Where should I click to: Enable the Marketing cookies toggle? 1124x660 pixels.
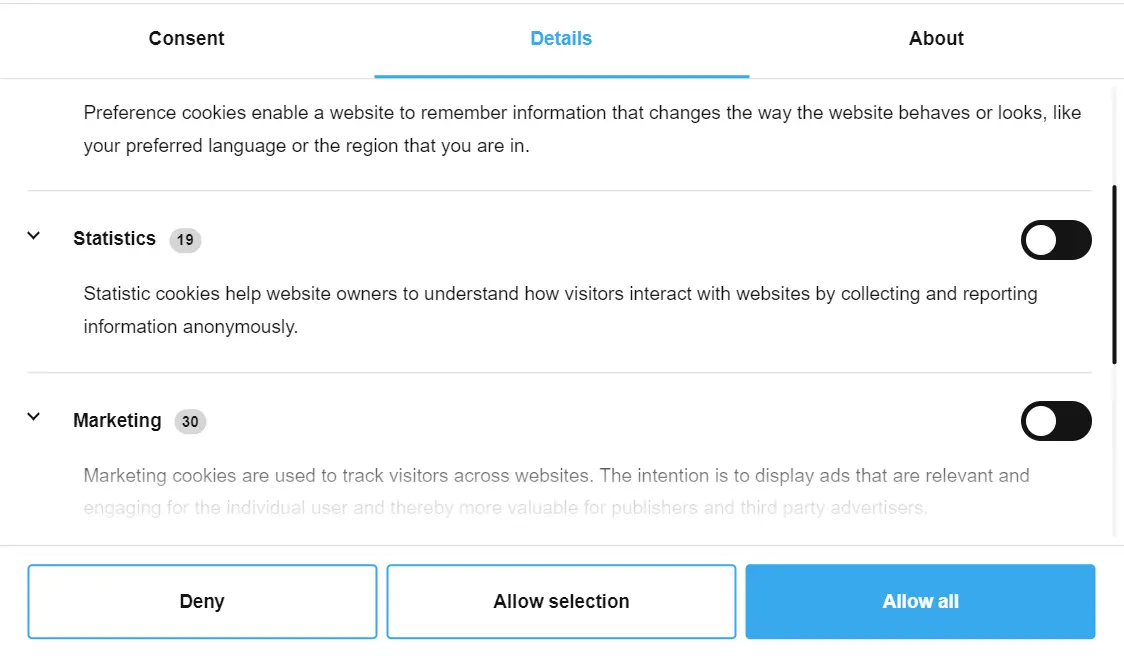coord(1056,421)
